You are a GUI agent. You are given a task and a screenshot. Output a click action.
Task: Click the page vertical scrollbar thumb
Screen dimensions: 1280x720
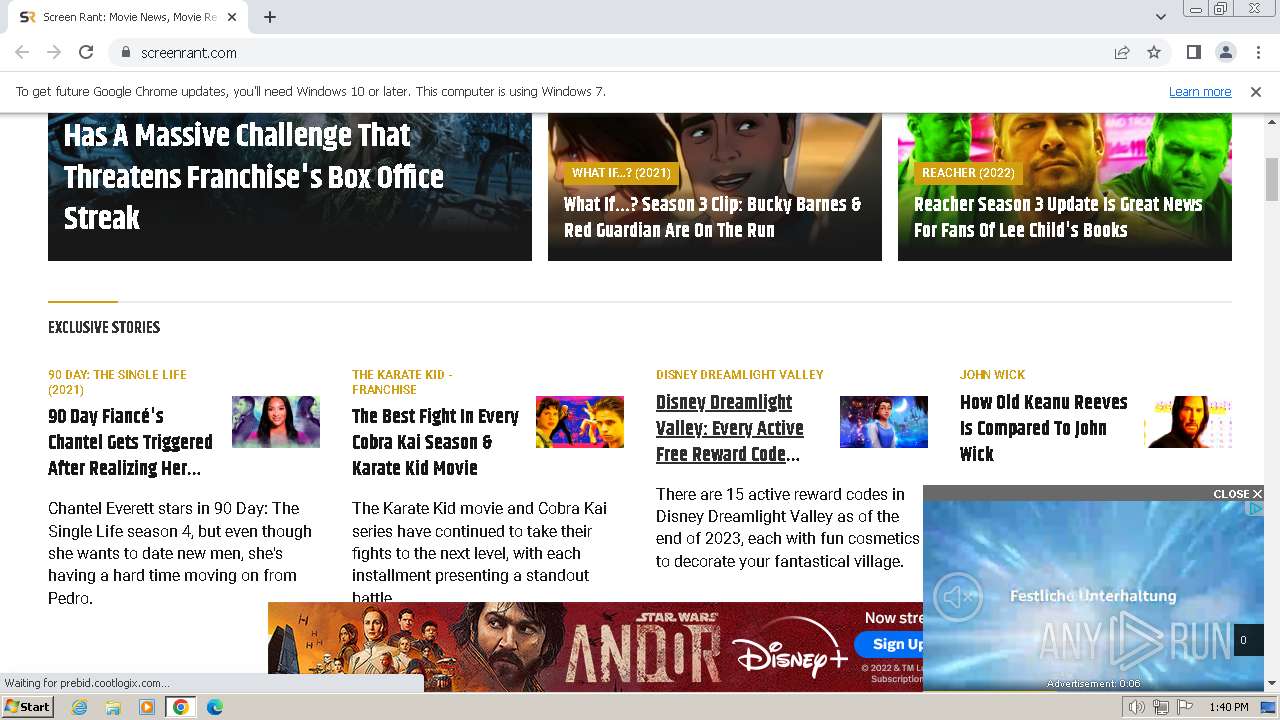[x=1272, y=178]
